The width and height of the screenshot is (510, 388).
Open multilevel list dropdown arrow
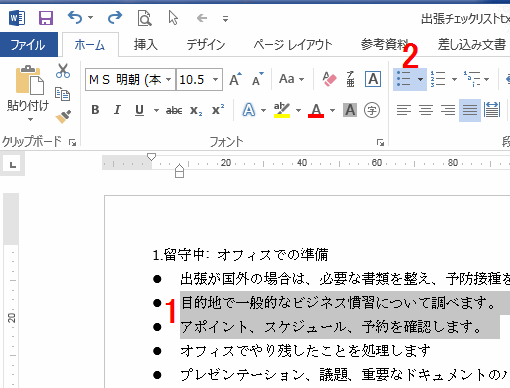[487, 79]
